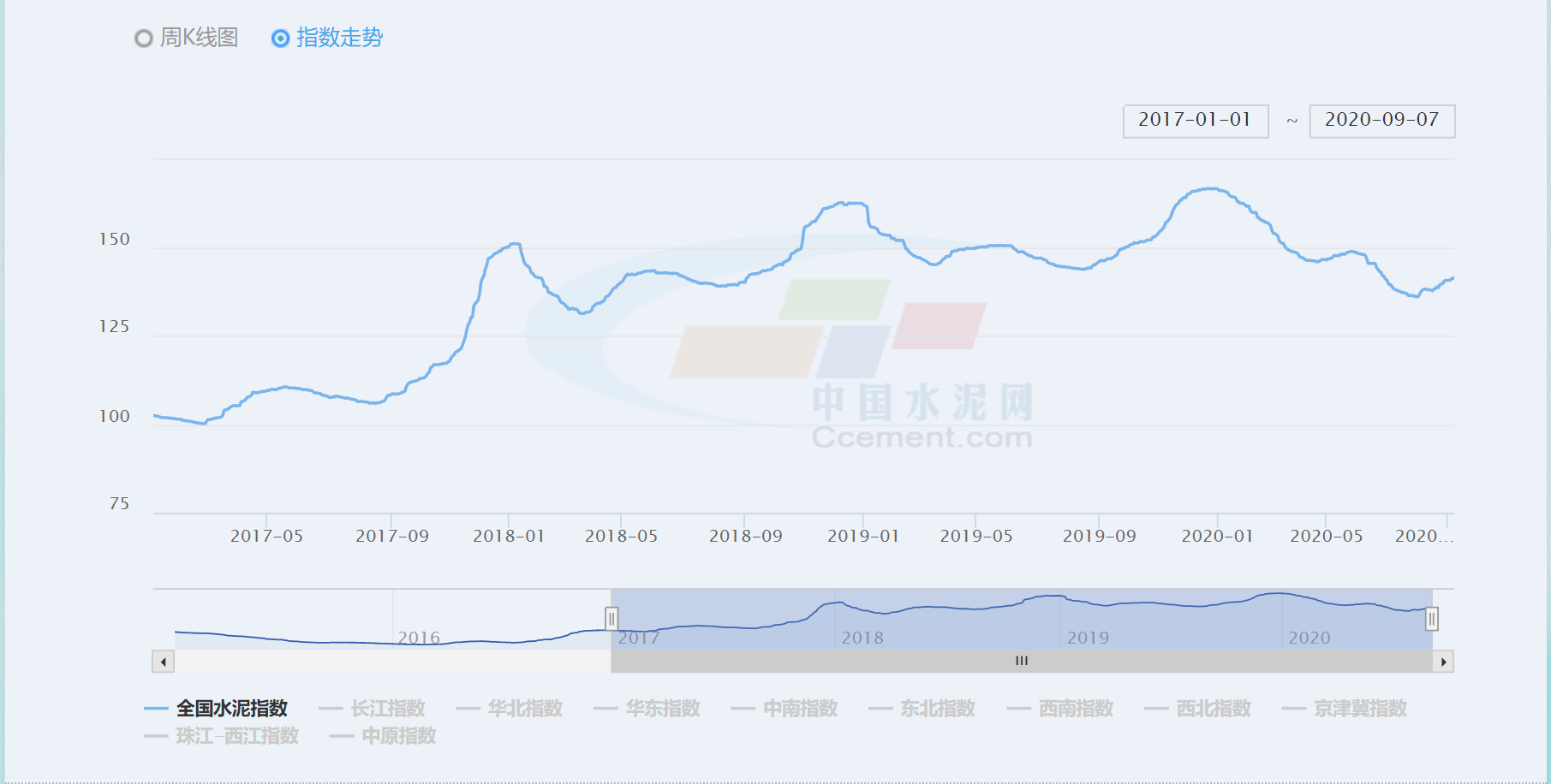
Task: Toggle the 京津冀指数 series on
Action: point(1359,709)
